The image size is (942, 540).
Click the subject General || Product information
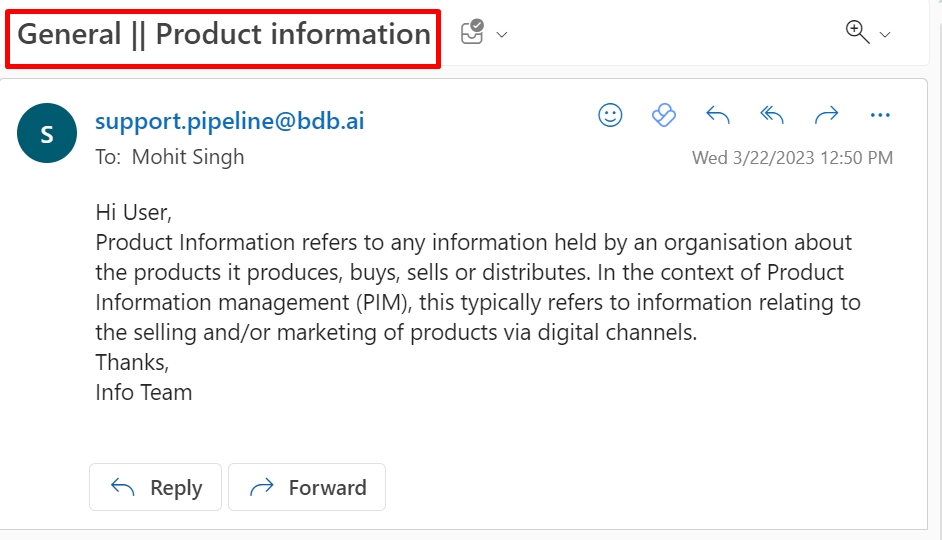tap(224, 35)
